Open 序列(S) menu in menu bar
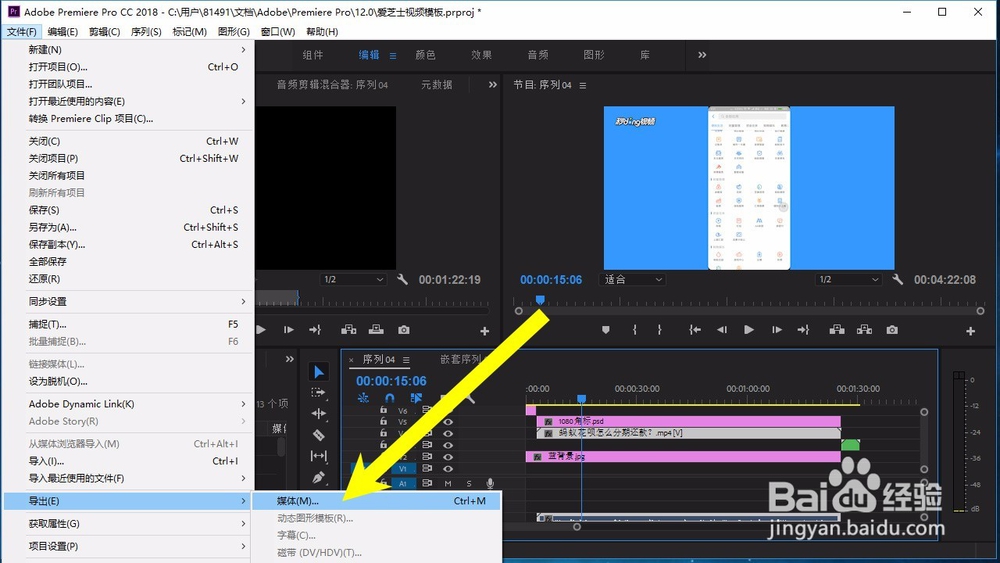 [x=146, y=32]
